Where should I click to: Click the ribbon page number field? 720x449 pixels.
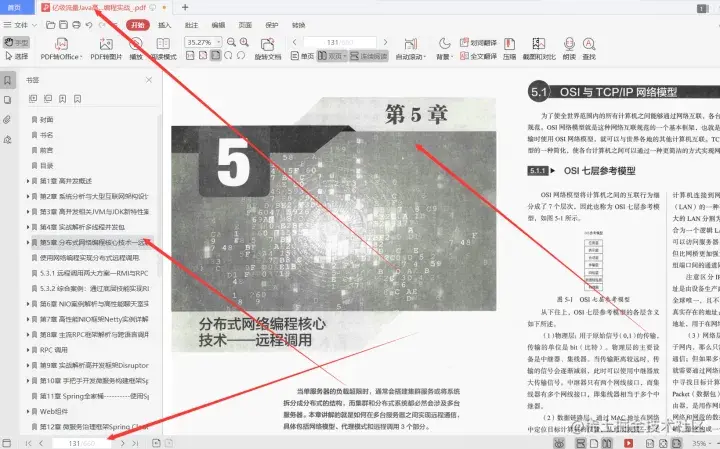click(340, 42)
